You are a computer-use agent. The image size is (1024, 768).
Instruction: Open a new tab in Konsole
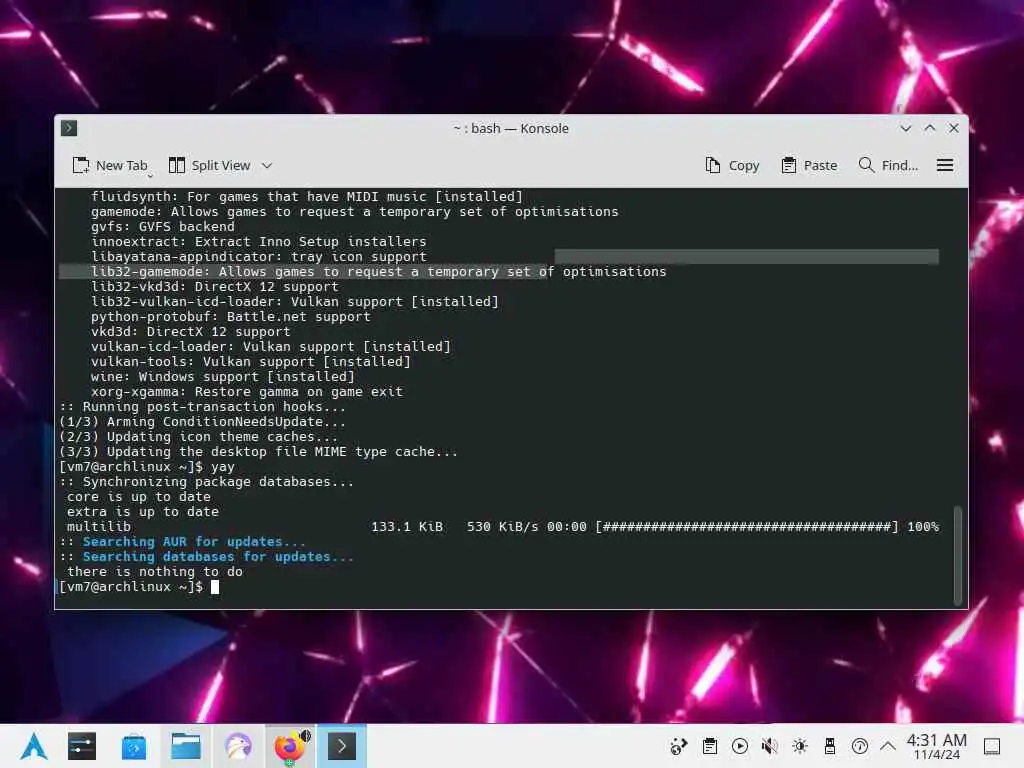pos(110,166)
